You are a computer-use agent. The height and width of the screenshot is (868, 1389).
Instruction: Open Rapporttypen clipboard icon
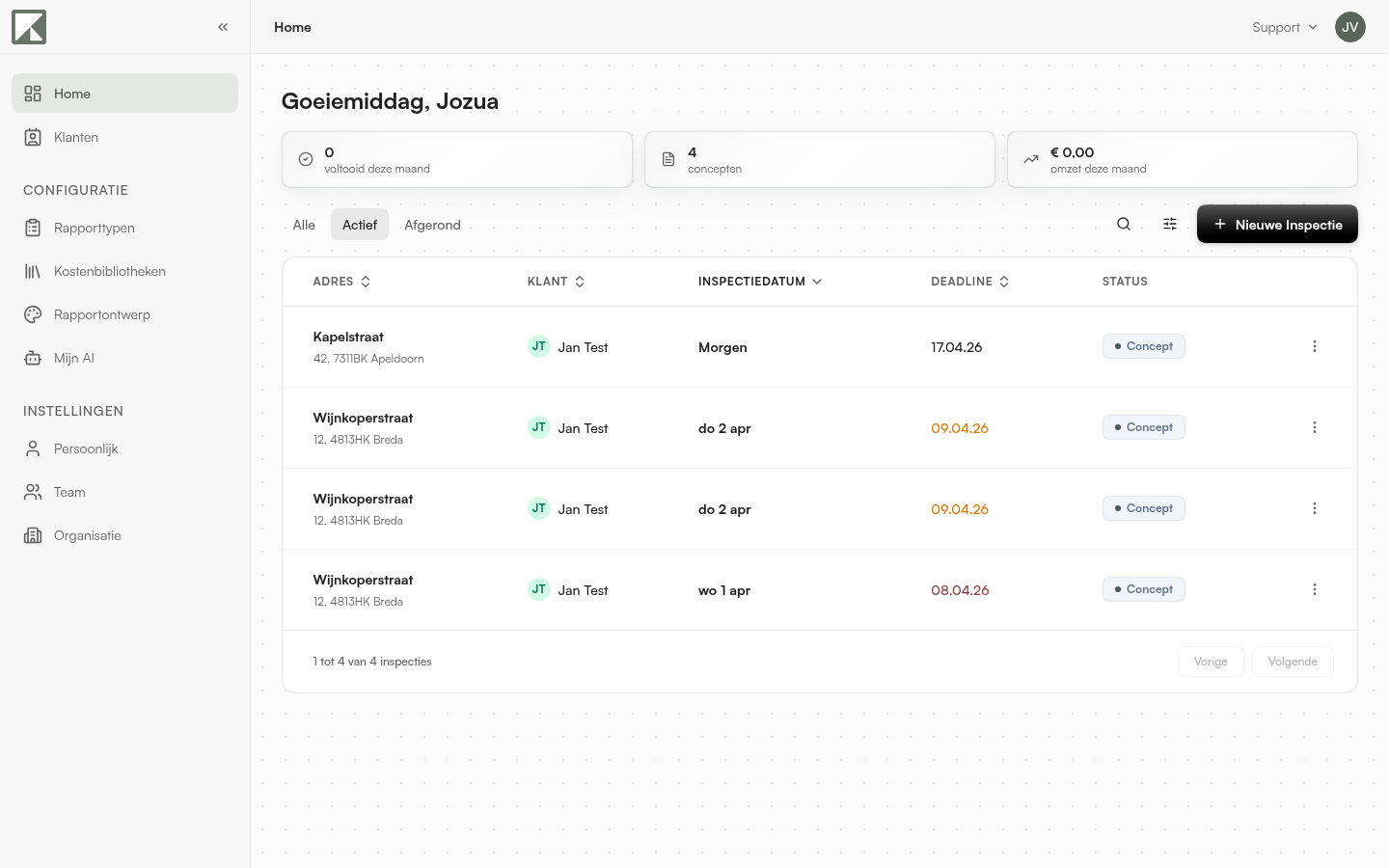pyautogui.click(x=33, y=228)
